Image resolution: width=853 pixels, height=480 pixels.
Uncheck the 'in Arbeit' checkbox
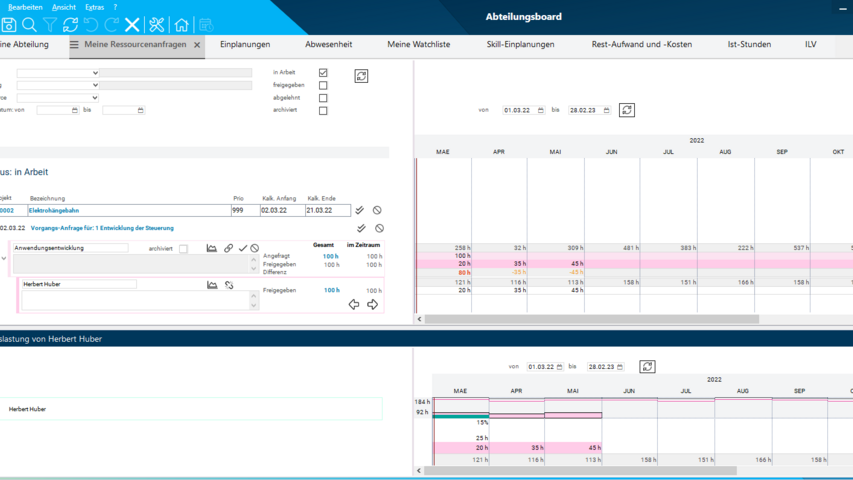323,73
